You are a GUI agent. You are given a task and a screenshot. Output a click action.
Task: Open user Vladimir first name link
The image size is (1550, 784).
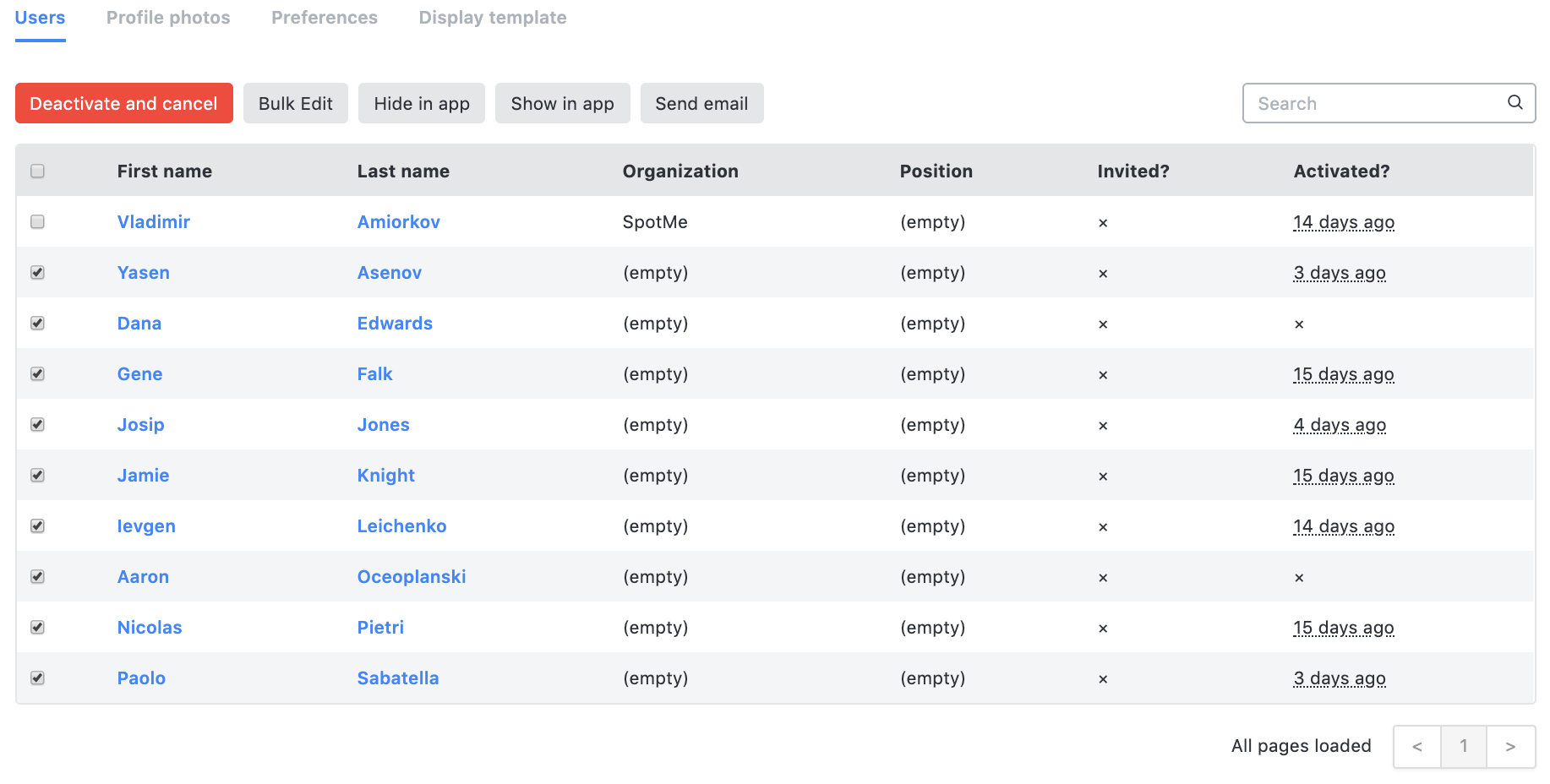(154, 222)
